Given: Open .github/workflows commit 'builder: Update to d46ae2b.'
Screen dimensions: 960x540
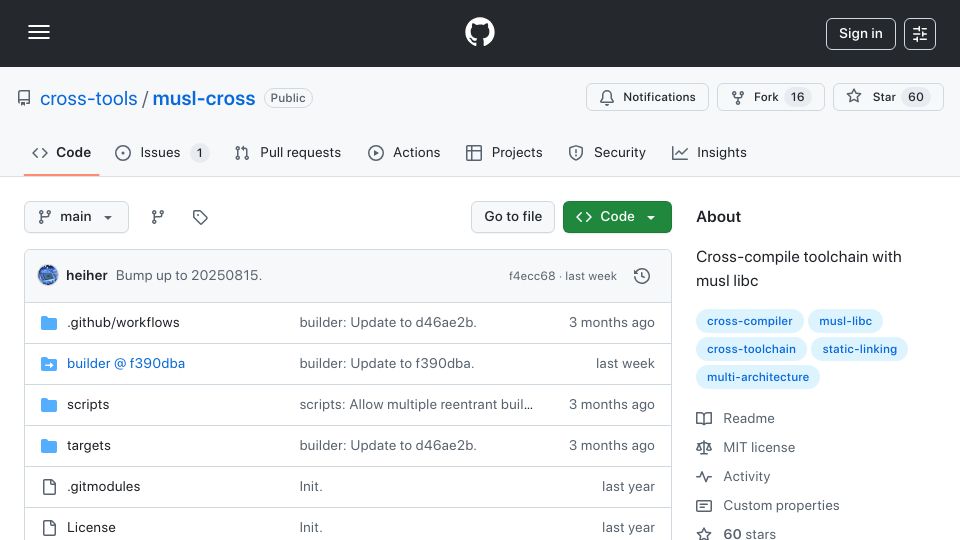Looking at the screenshot, I should [388, 323].
